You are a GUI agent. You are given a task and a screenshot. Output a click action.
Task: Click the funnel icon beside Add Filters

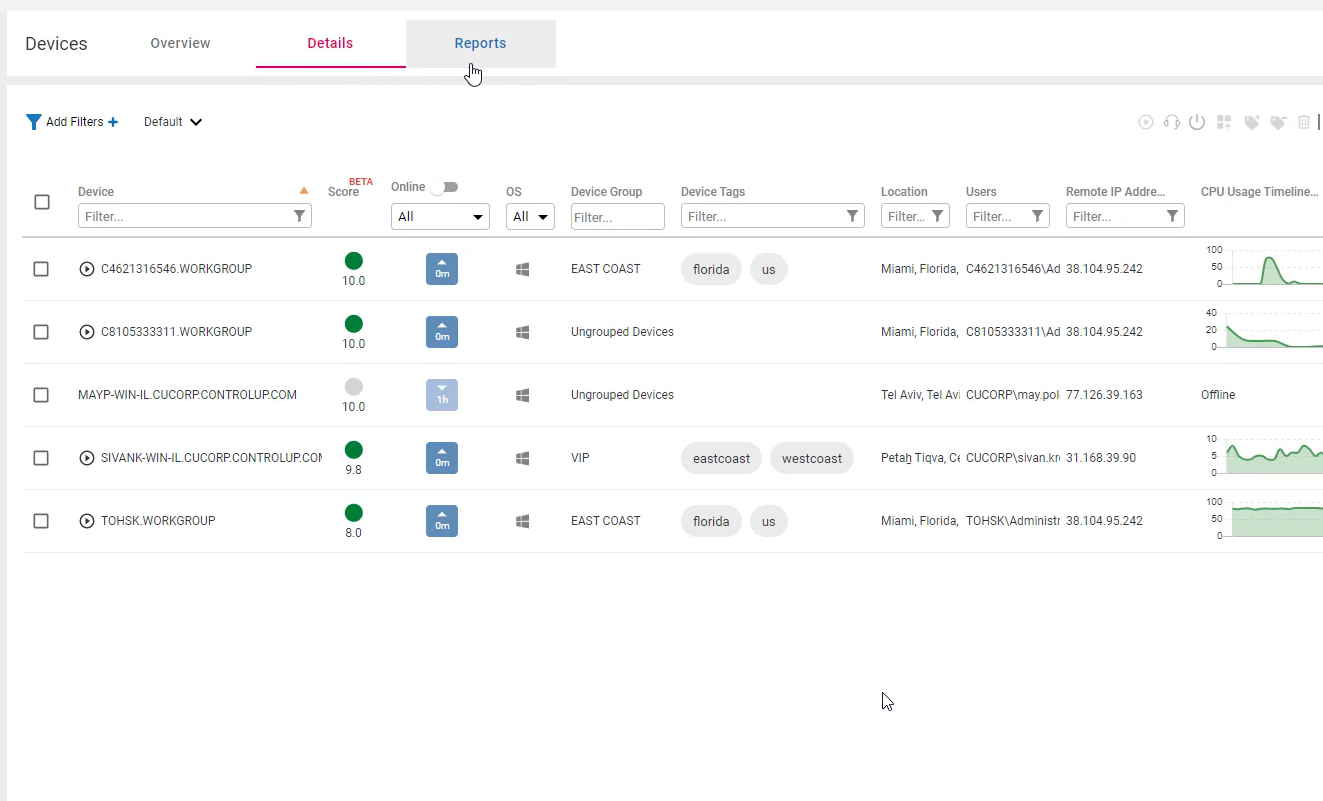pyautogui.click(x=34, y=122)
